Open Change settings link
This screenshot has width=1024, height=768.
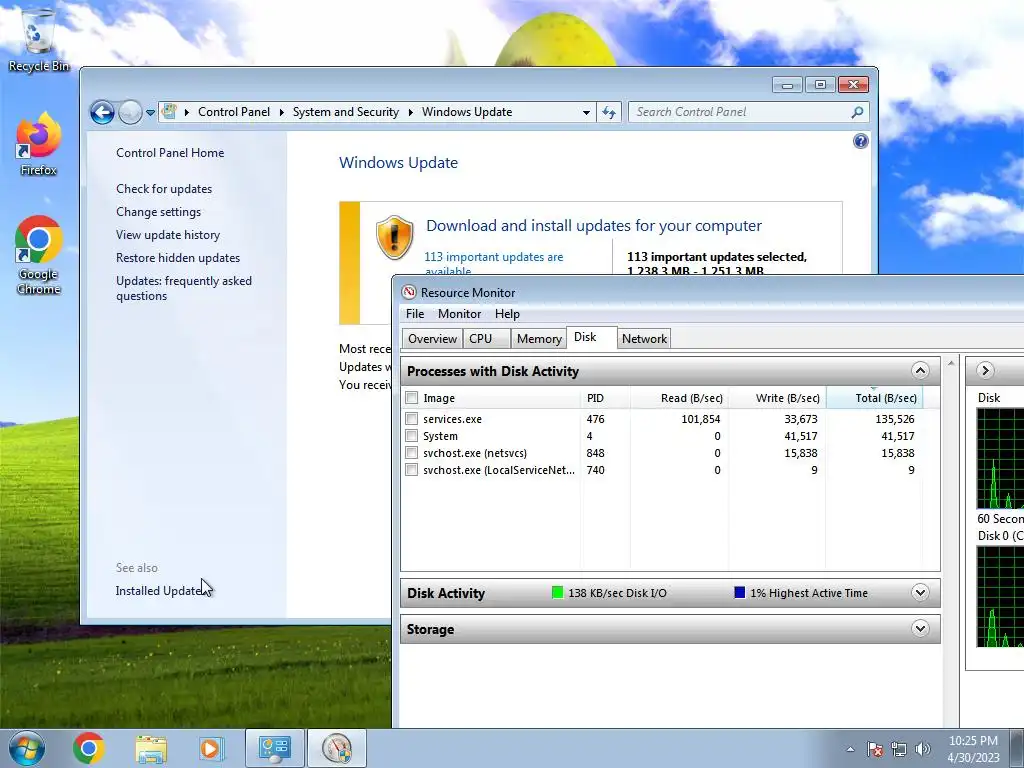point(159,212)
